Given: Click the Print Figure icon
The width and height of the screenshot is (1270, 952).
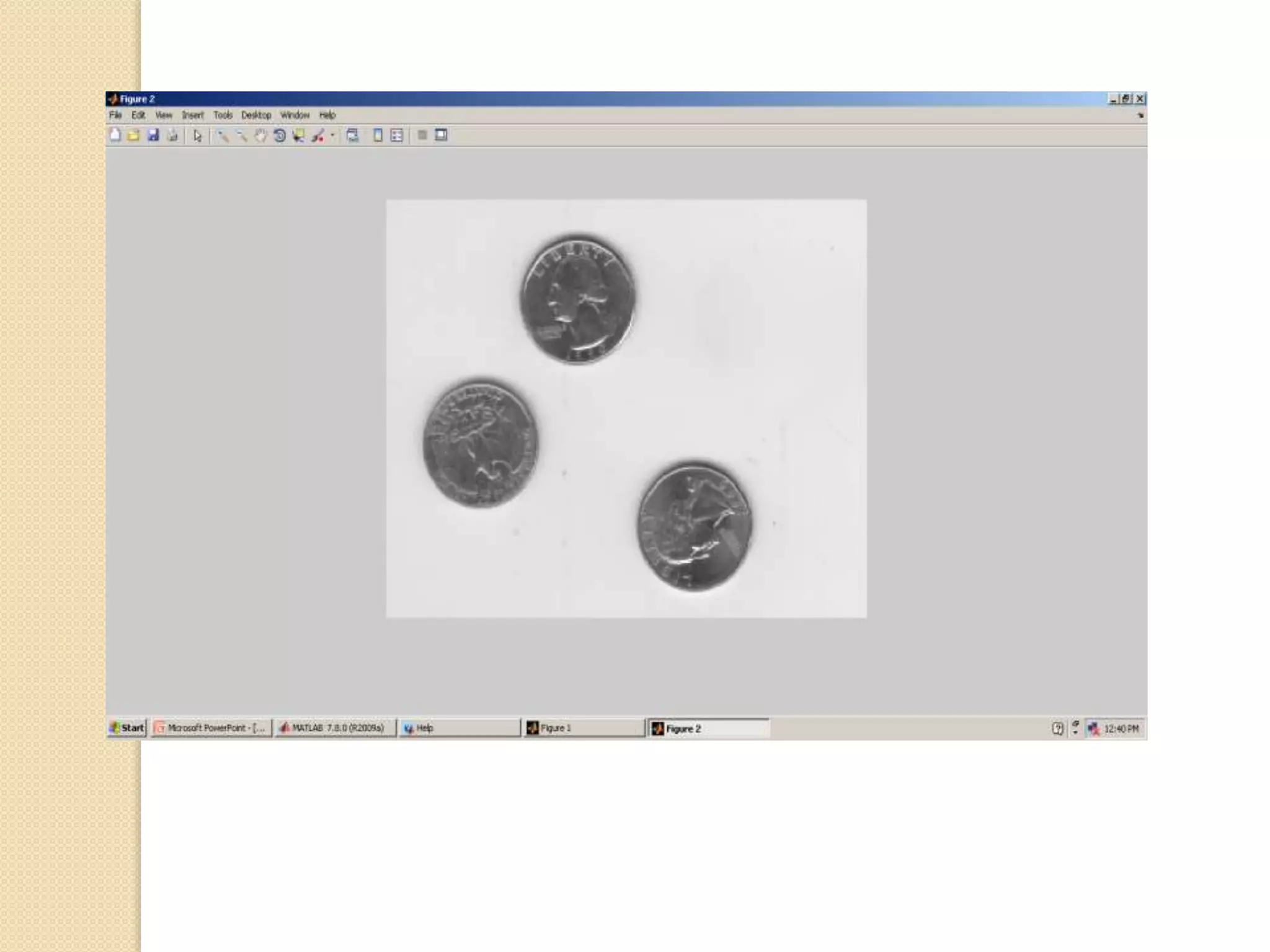Looking at the screenshot, I should pyautogui.click(x=172, y=135).
